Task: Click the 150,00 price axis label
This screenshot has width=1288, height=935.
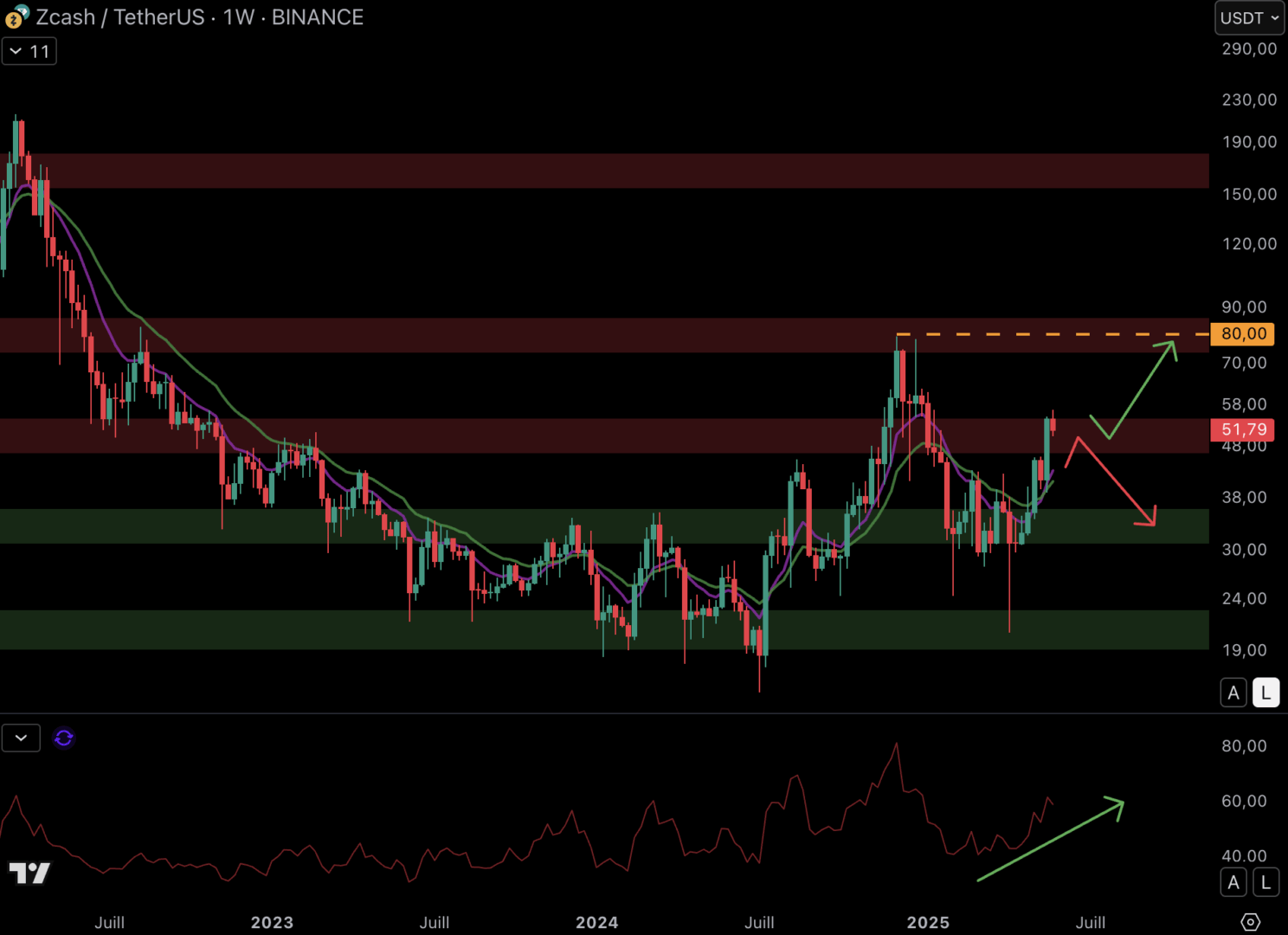Action: [1249, 195]
